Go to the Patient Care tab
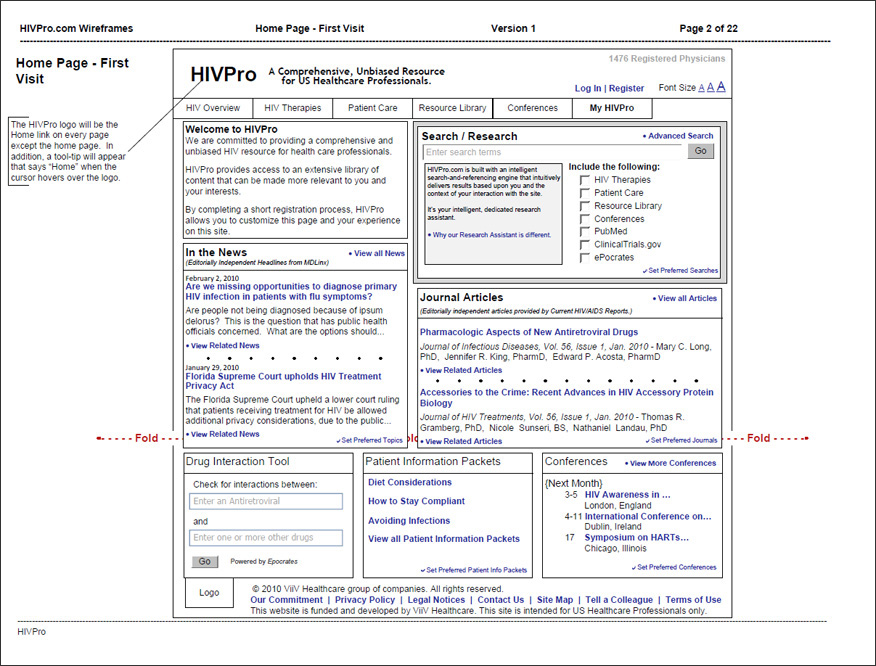Viewport: 876px width, 666px height. coord(373,108)
